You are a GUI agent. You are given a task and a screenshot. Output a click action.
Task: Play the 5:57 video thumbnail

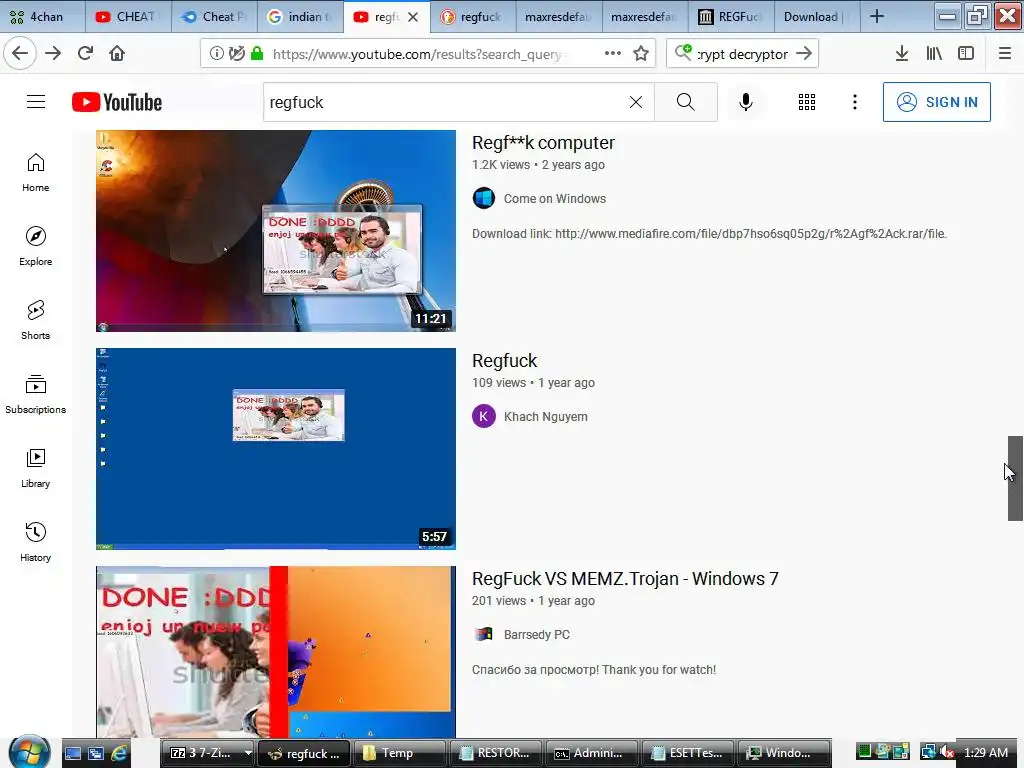[x=276, y=449]
